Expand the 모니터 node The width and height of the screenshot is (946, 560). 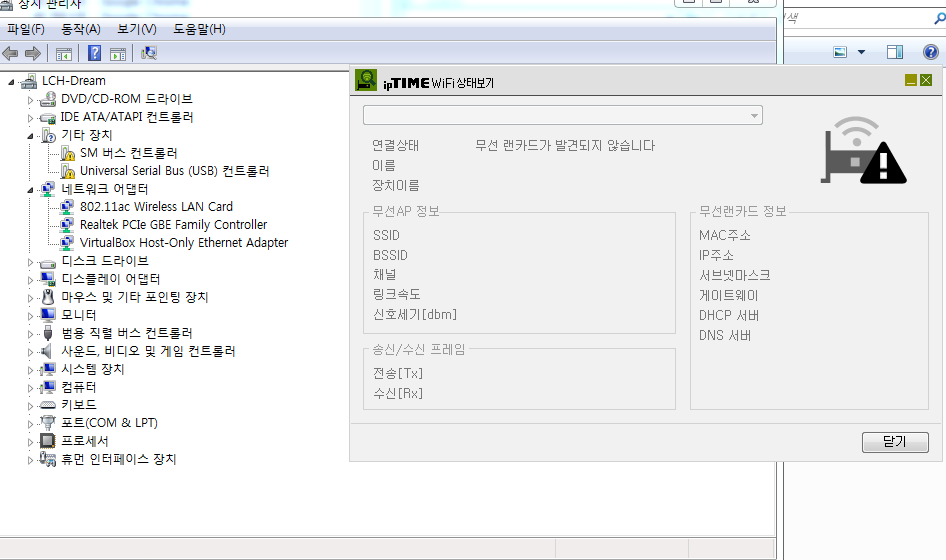tap(30, 316)
